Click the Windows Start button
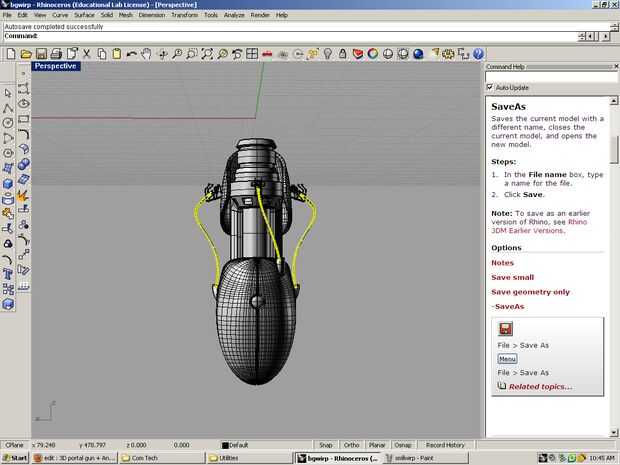 point(15,457)
